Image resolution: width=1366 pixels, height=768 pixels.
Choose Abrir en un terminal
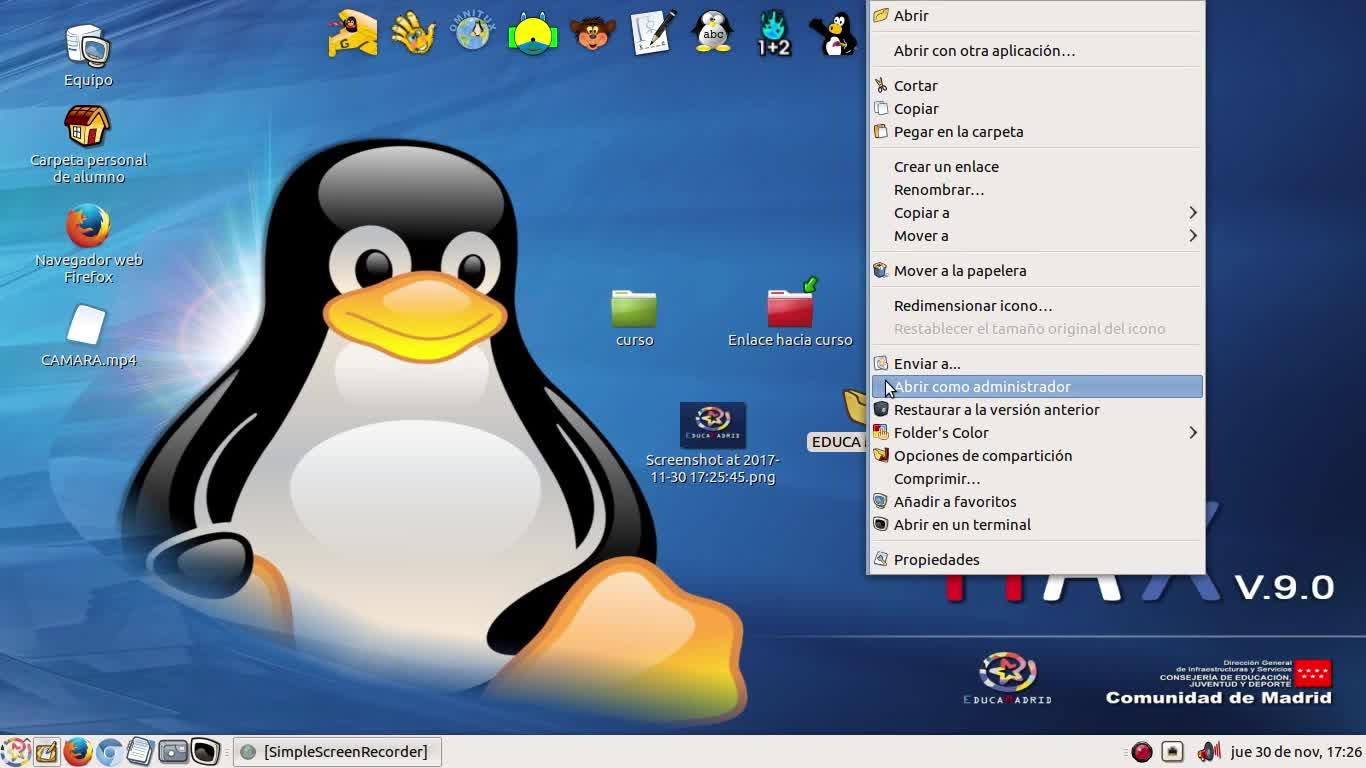[x=1037, y=525]
